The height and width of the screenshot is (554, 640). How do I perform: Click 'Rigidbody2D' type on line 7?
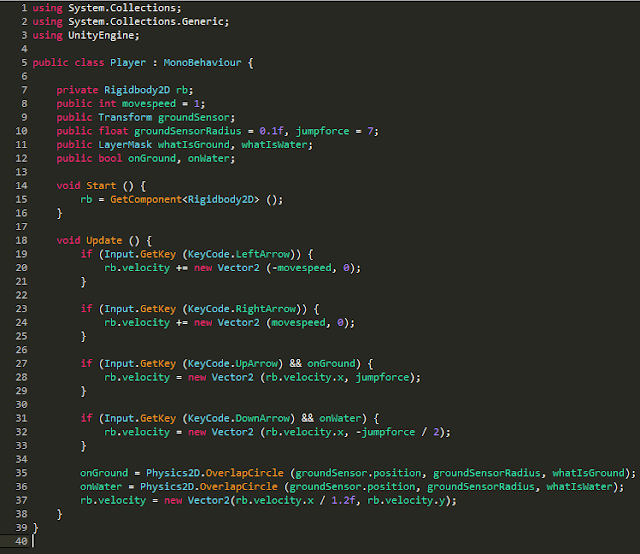[x=137, y=90]
